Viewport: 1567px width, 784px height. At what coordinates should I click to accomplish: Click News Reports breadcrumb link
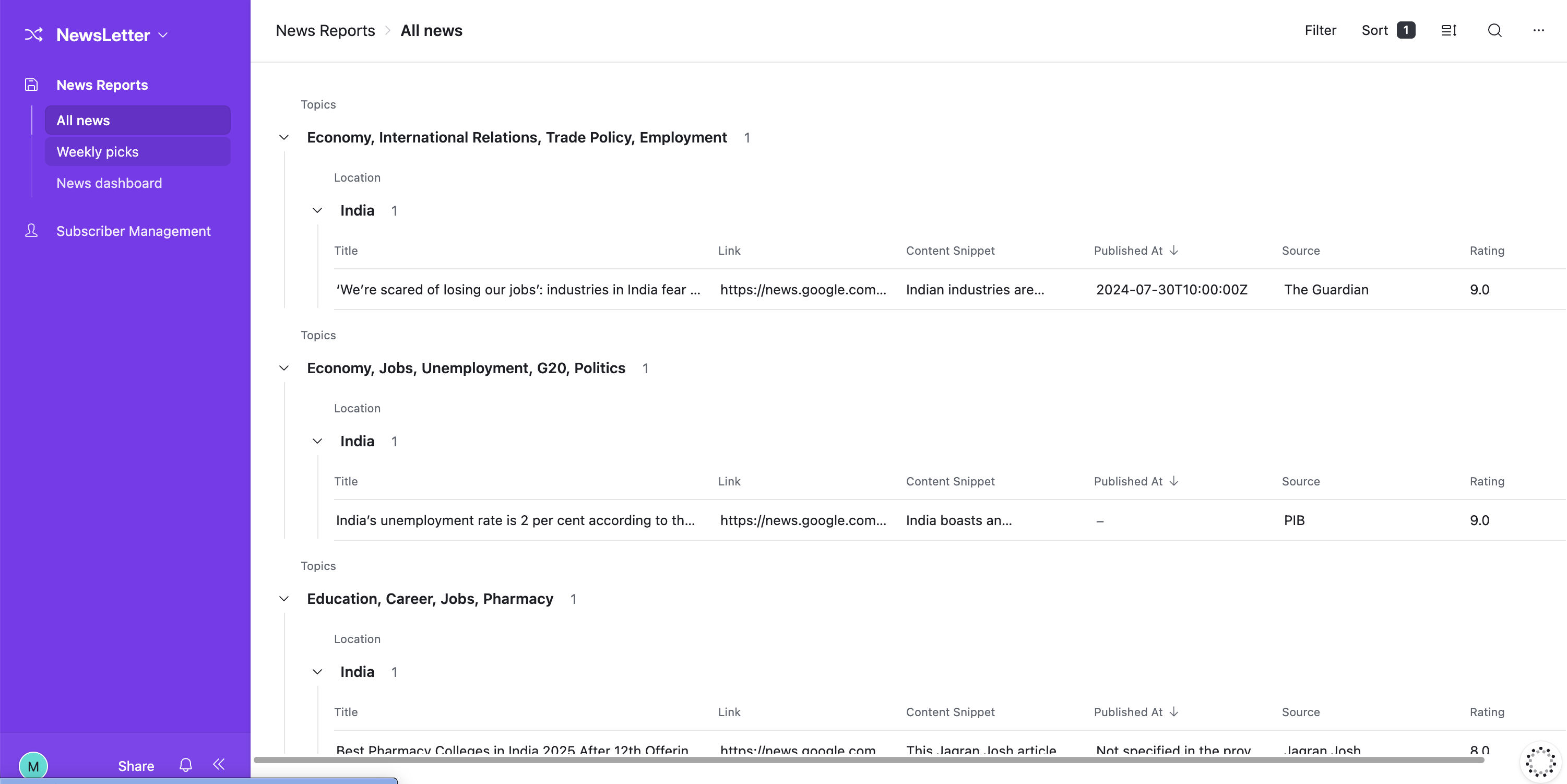(325, 30)
